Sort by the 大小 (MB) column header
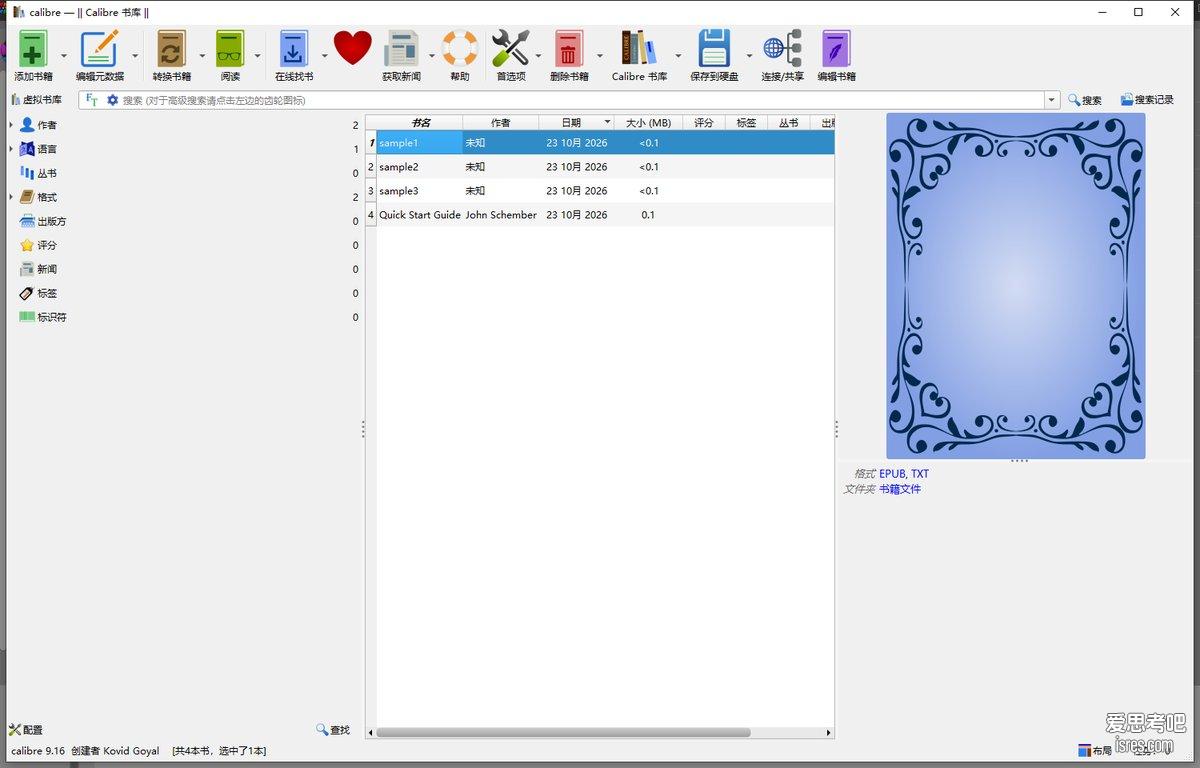This screenshot has width=1200, height=768. pos(648,123)
